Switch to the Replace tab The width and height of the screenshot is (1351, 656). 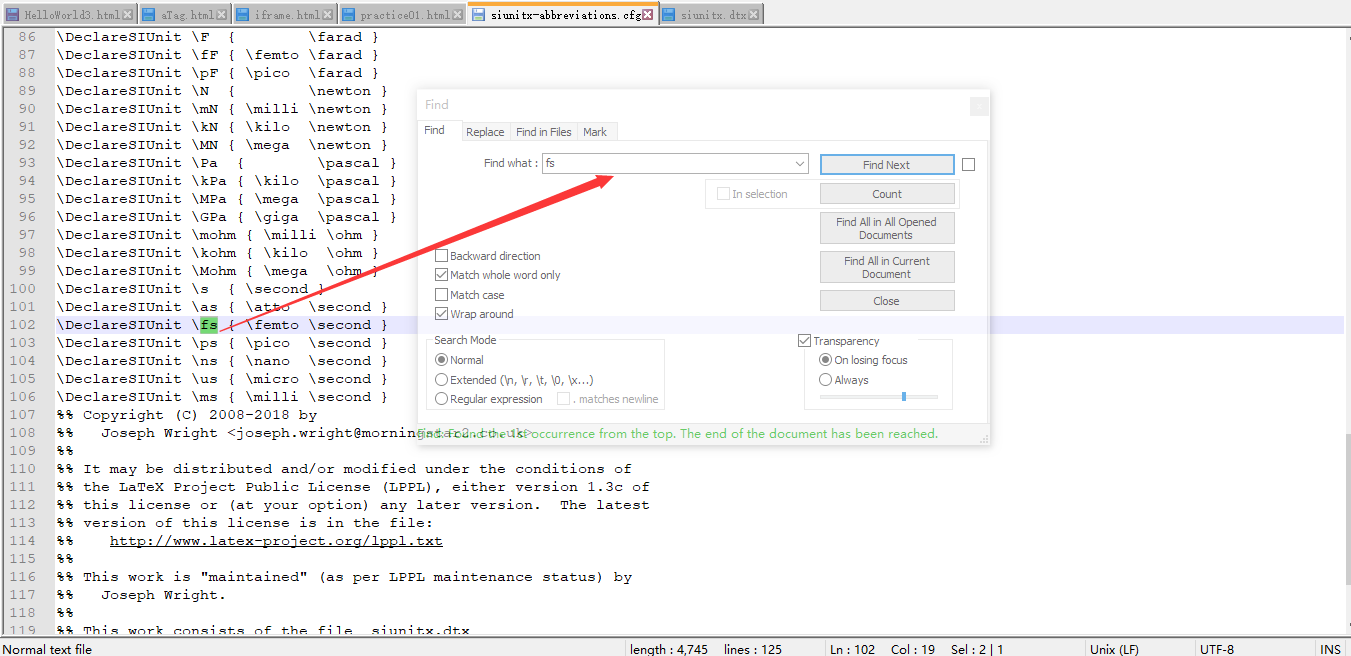(x=486, y=131)
